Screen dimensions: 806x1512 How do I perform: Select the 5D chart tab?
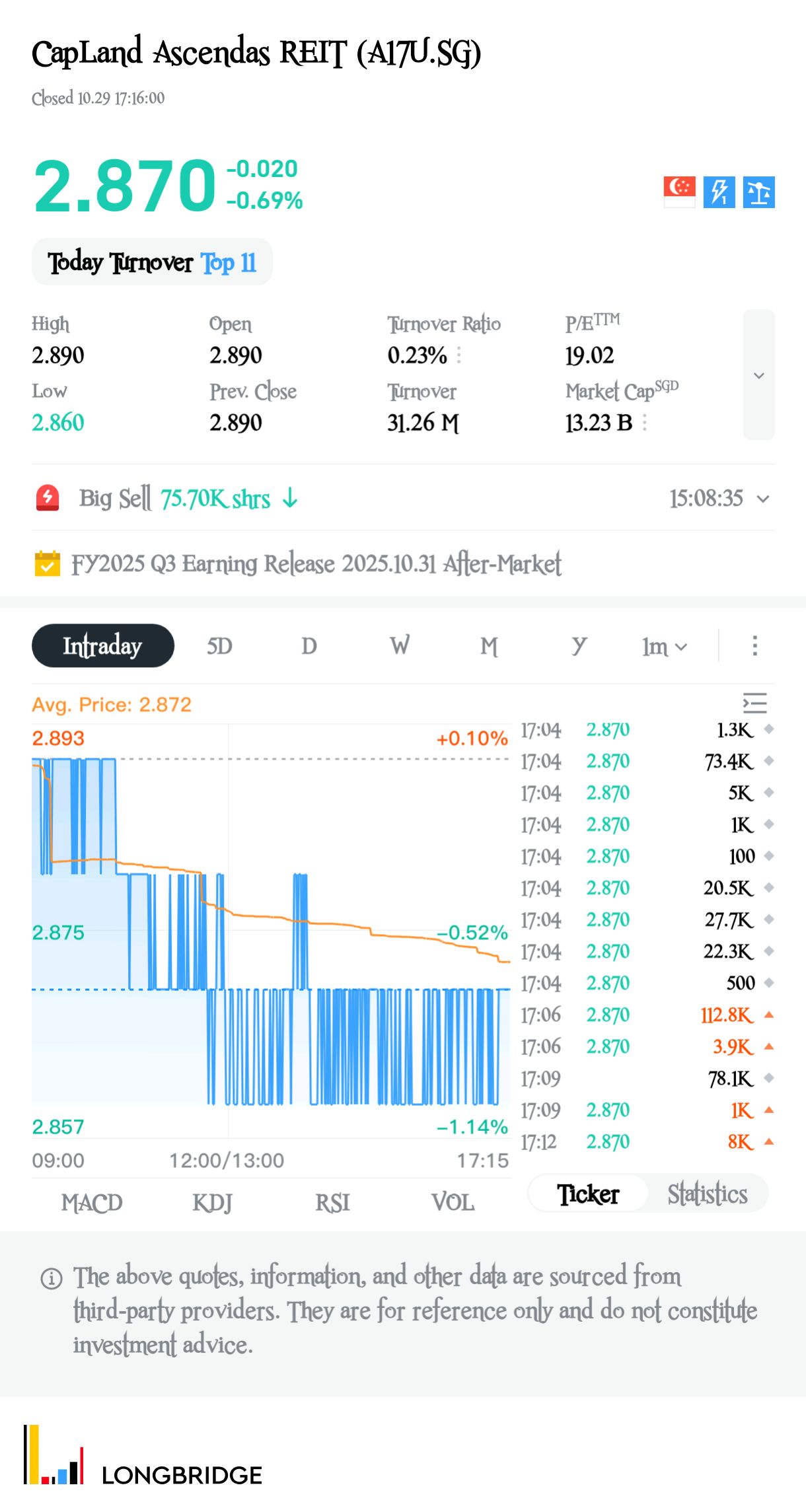(219, 645)
